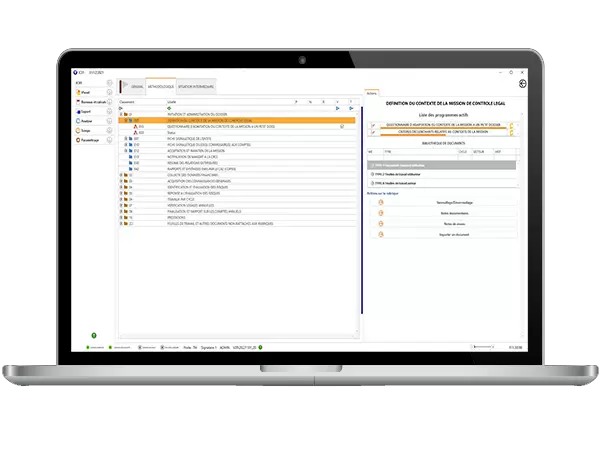Expand the Initiation et administration du dossier folder
Viewport: 600px width, 450px height.
pos(121,115)
